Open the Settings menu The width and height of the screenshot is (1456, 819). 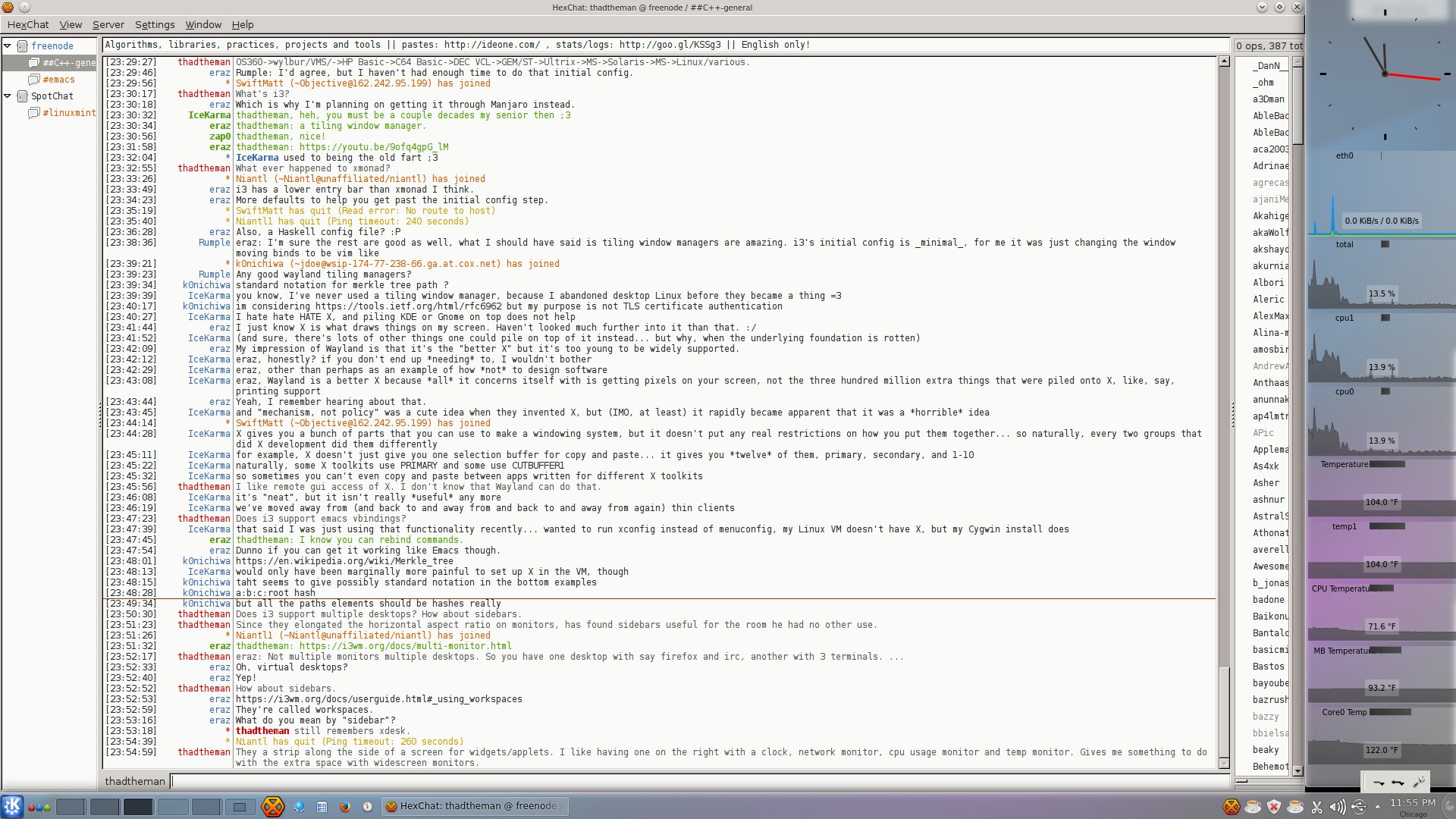[x=155, y=25]
